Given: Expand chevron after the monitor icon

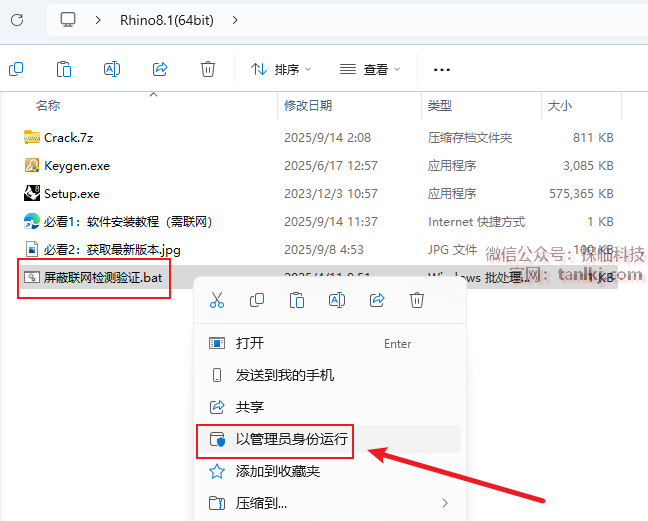Looking at the screenshot, I should pos(98,20).
